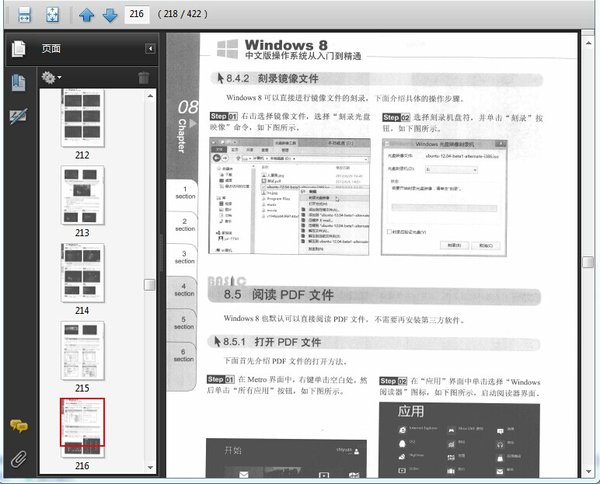The width and height of the screenshot is (600, 484).
Task: Click the fit-width page icon
Action: [x=24, y=15]
